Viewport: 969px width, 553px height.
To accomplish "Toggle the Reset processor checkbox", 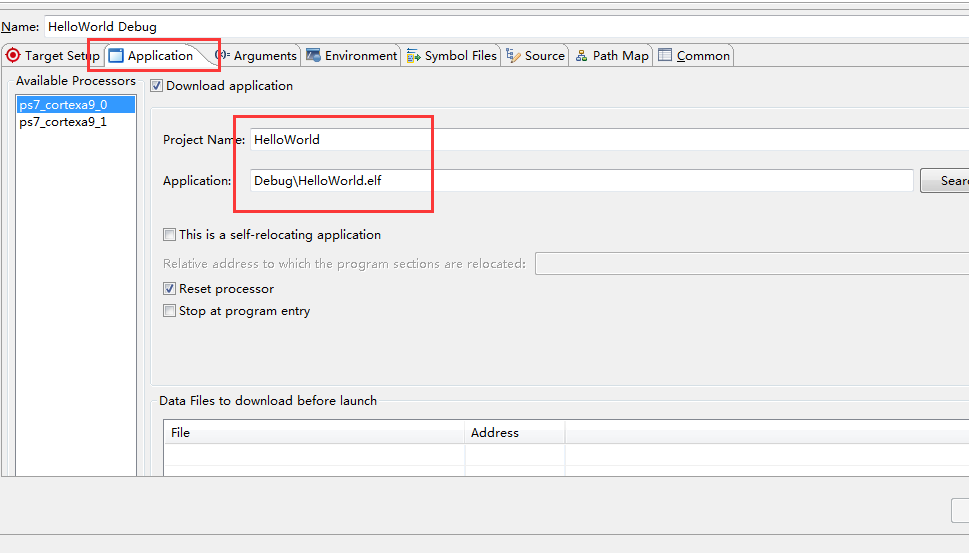I will (169, 289).
